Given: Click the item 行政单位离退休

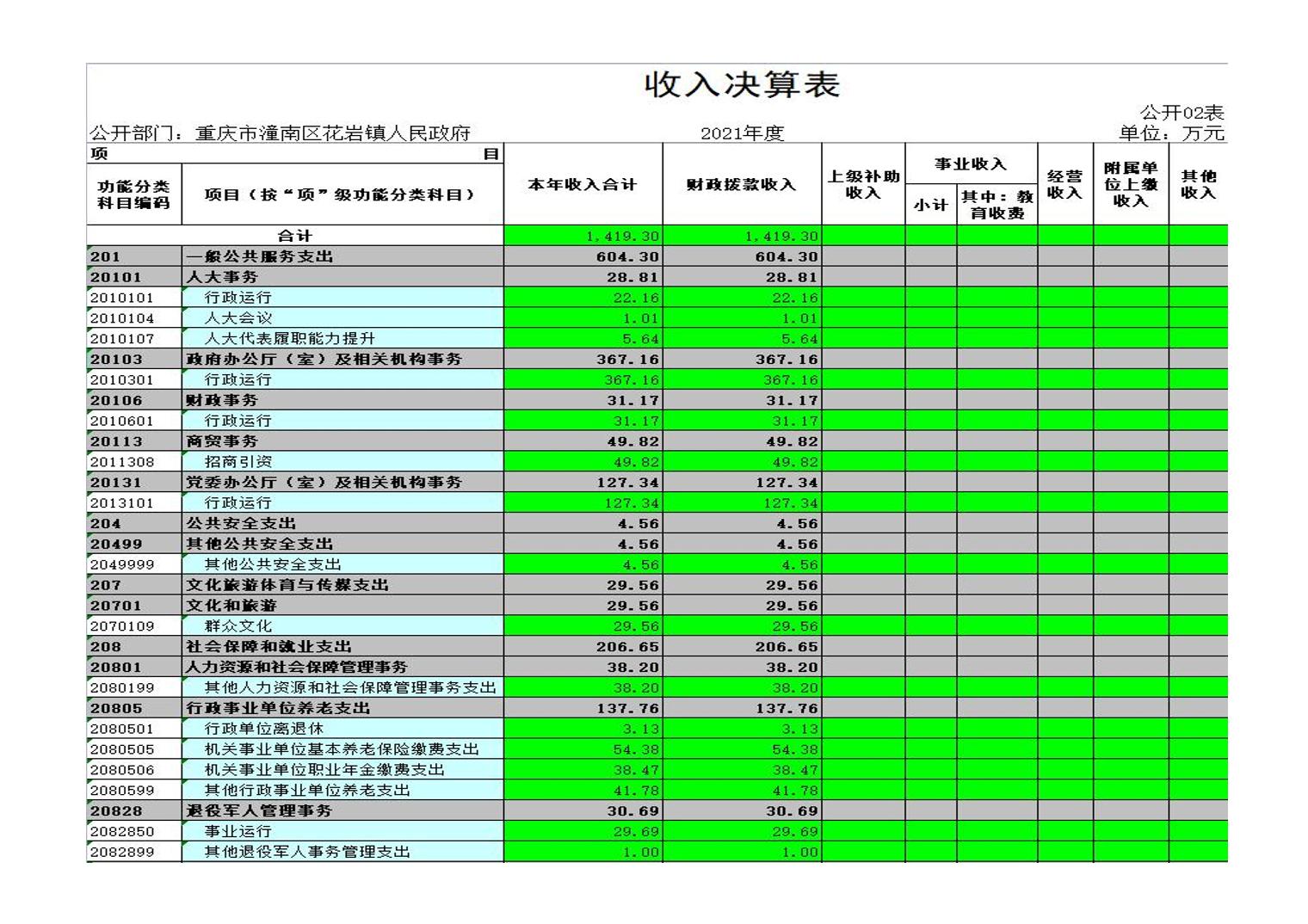Looking at the screenshot, I should [x=263, y=729].
